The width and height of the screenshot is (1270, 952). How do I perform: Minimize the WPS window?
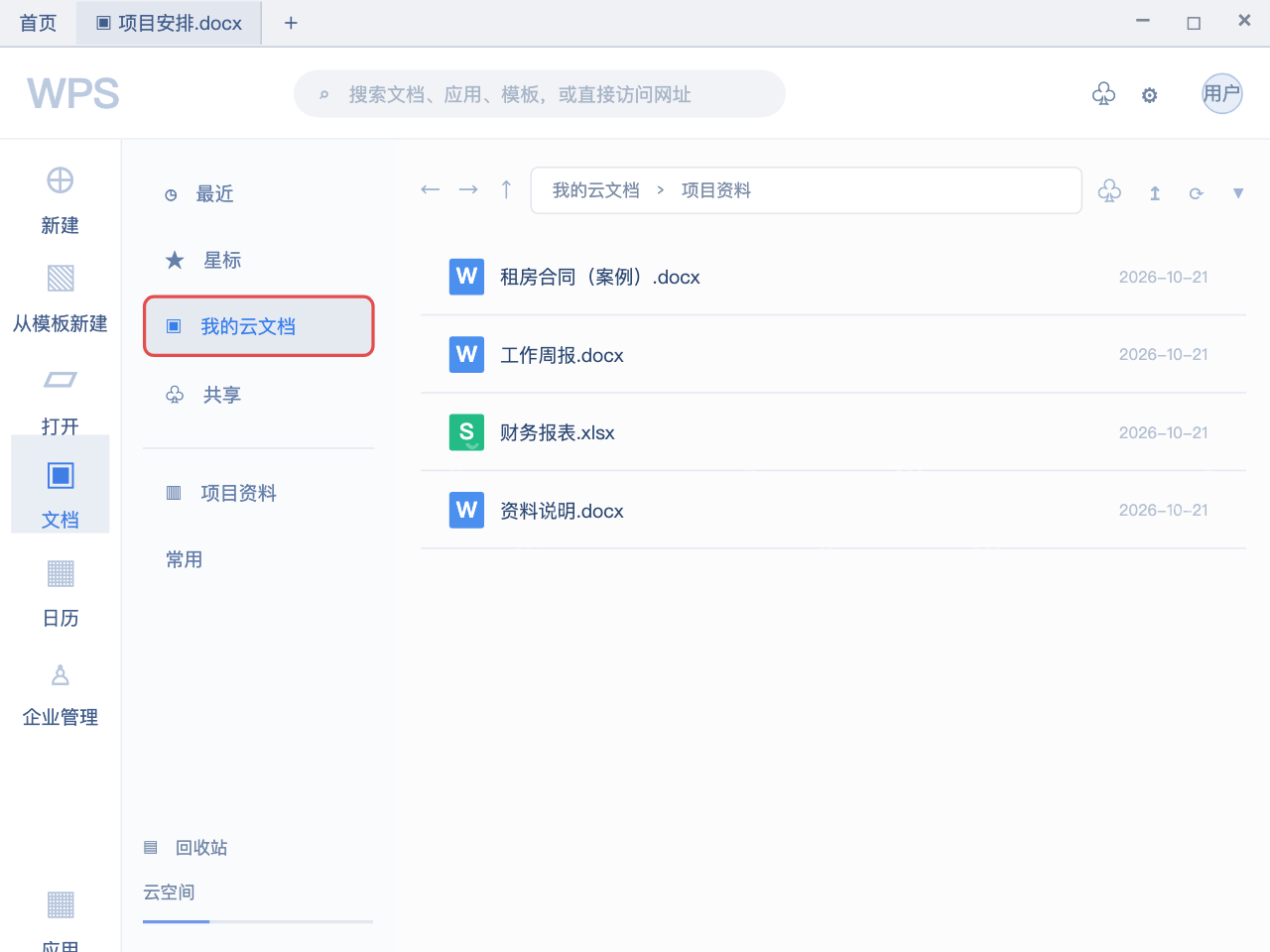(1143, 21)
